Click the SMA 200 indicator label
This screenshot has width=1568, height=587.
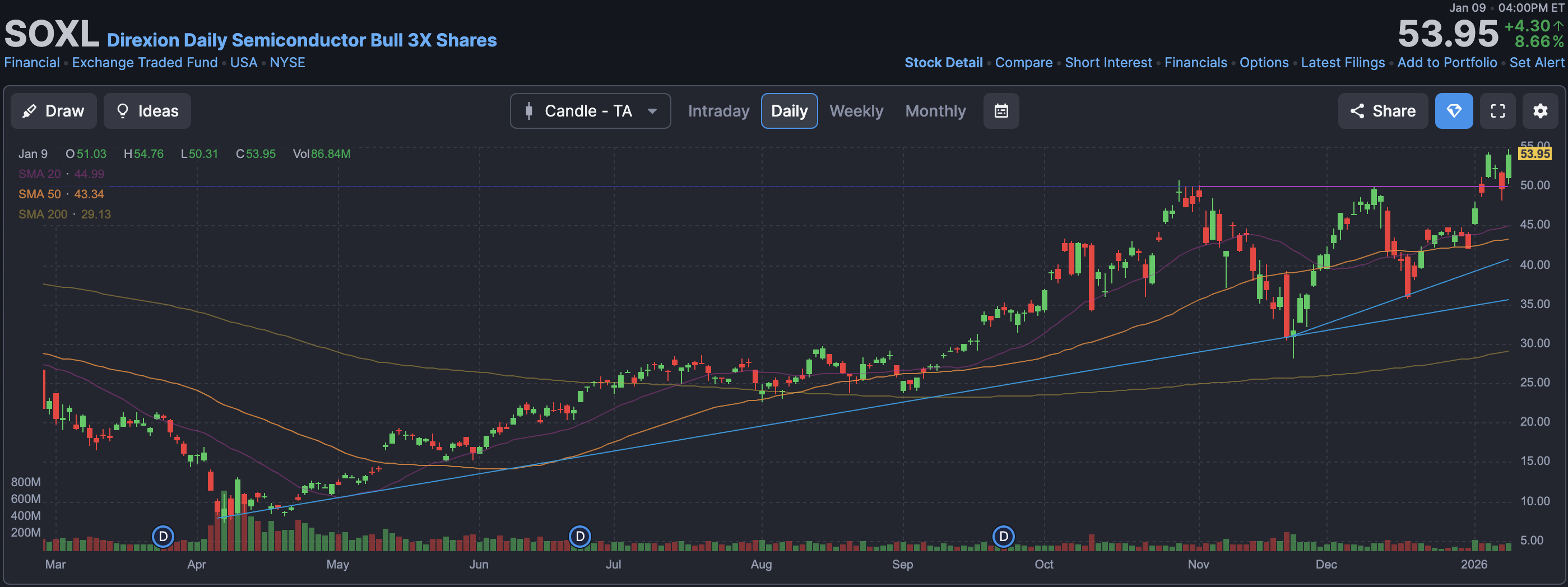tap(43, 214)
